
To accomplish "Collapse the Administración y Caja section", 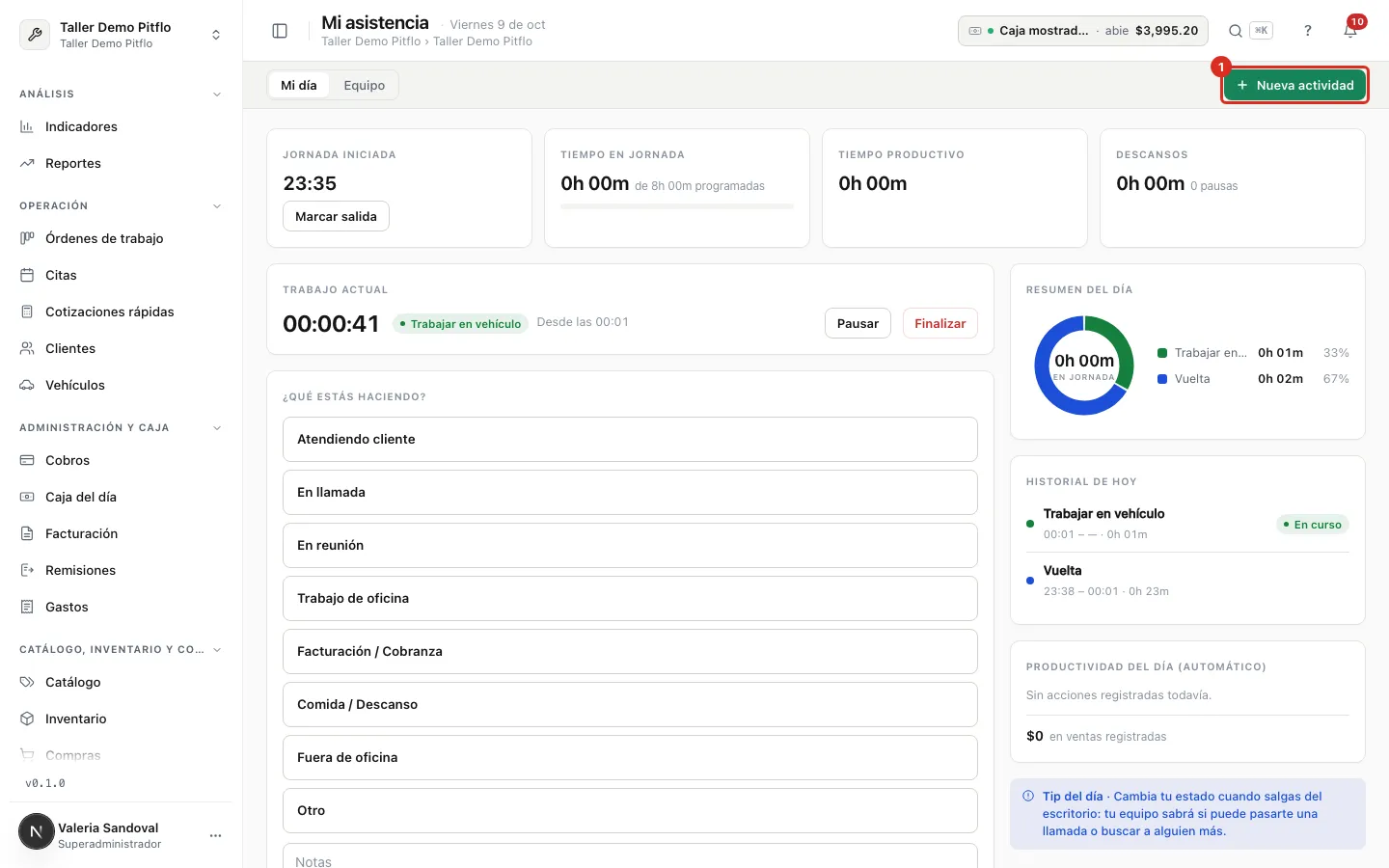I will [x=217, y=428].
